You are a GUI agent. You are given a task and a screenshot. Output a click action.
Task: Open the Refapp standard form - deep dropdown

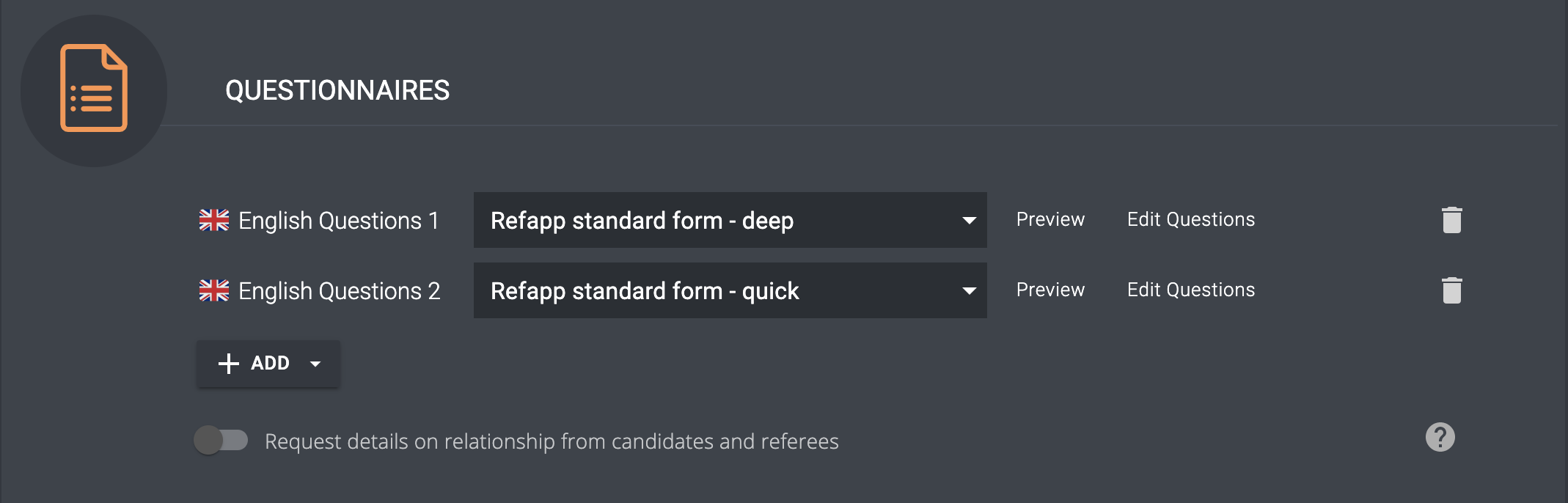click(x=730, y=220)
